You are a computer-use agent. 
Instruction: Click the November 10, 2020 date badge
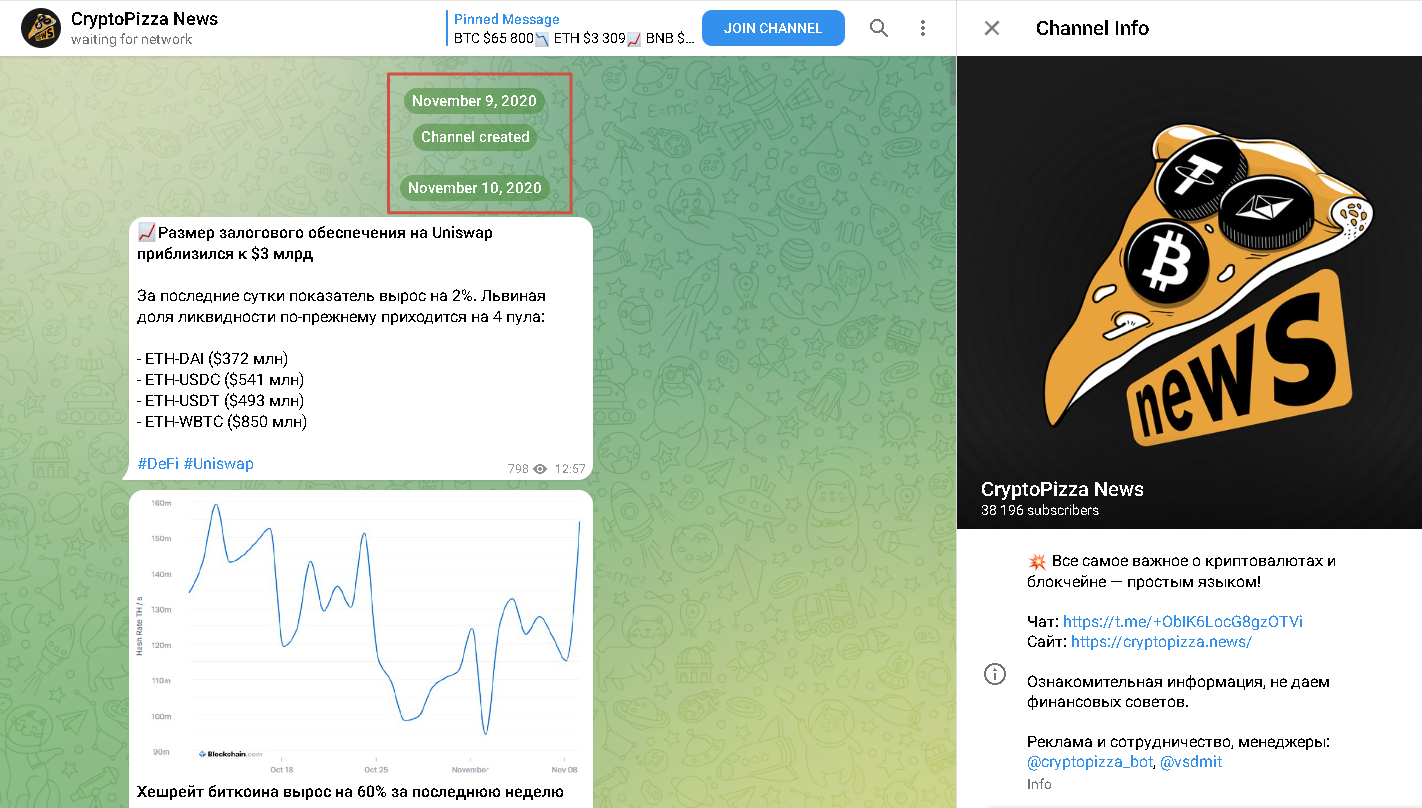[x=474, y=188]
